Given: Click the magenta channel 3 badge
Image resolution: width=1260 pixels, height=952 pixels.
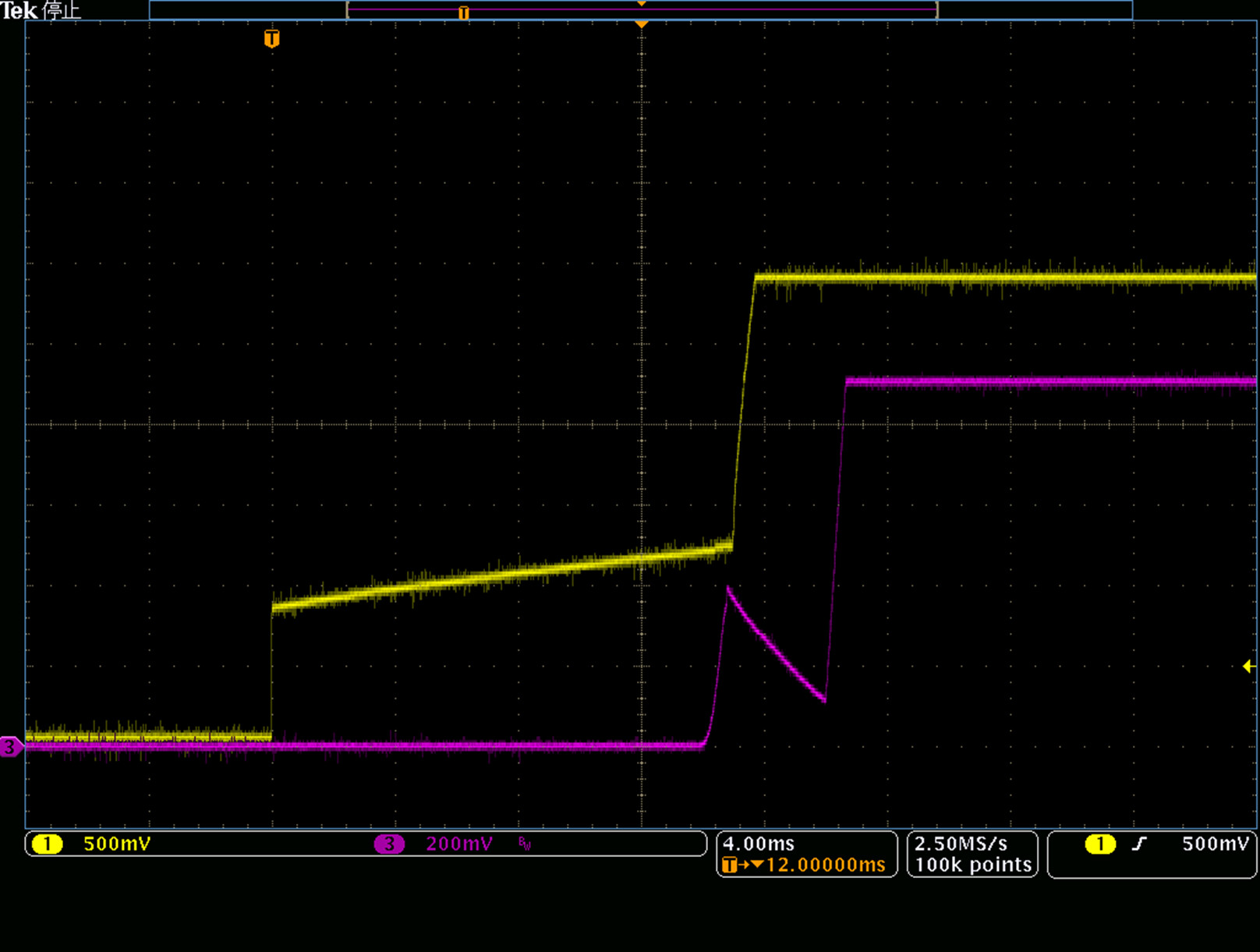Looking at the screenshot, I should point(389,844).
